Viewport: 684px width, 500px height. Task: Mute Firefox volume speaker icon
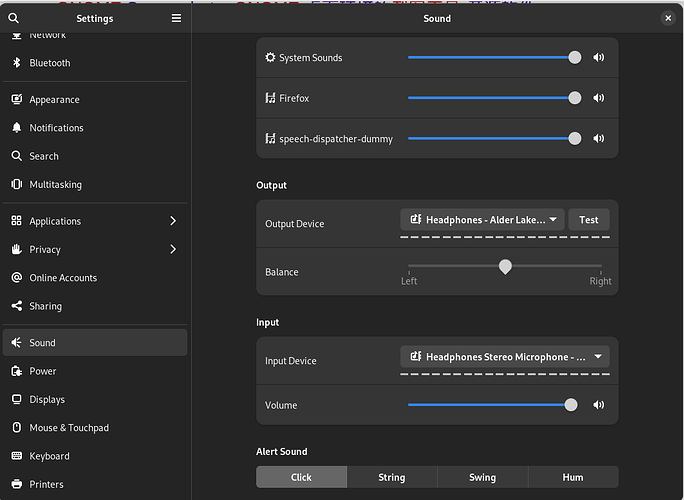click(598, 98)
